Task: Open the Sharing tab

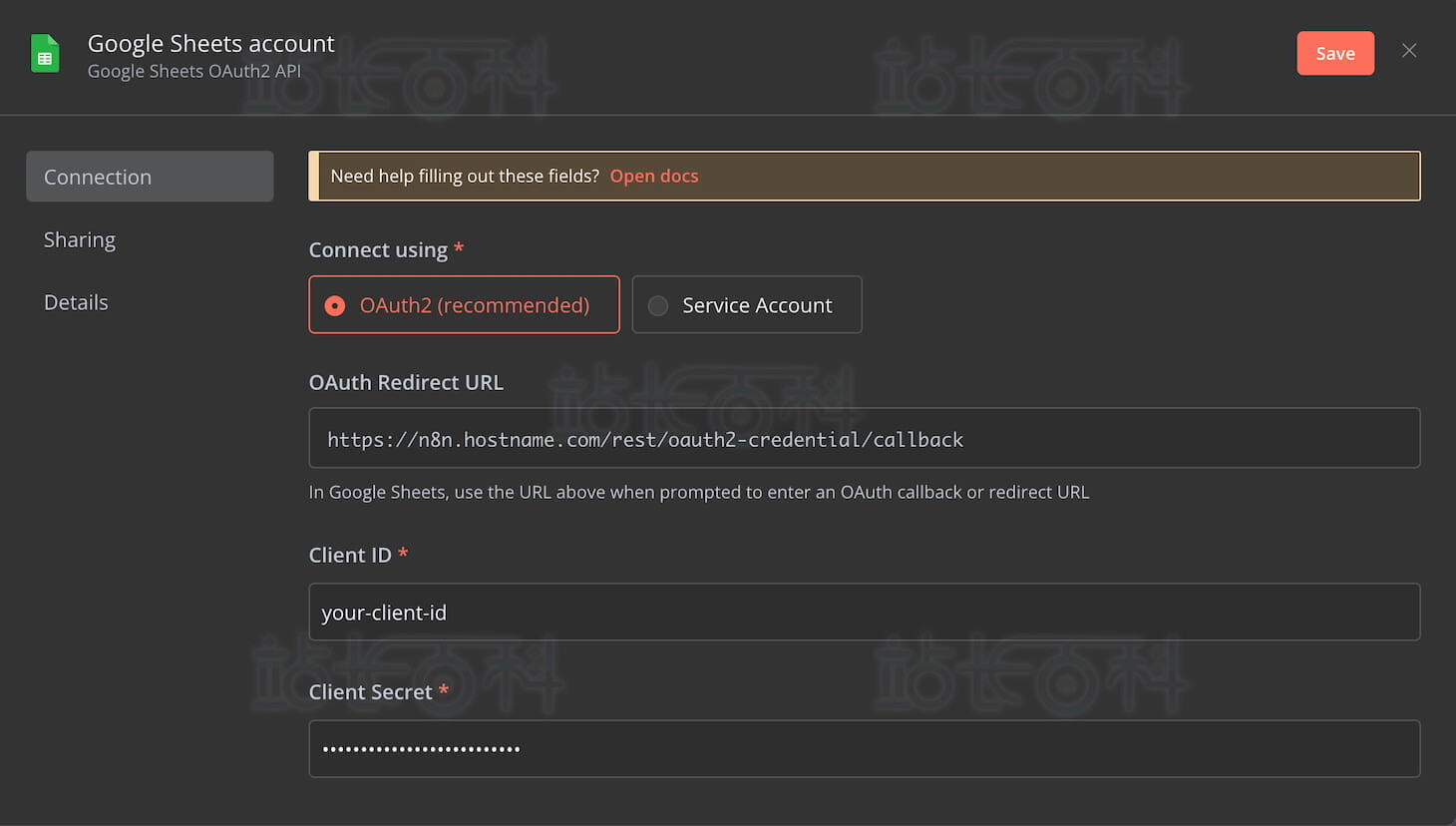Action: [80, 239]
